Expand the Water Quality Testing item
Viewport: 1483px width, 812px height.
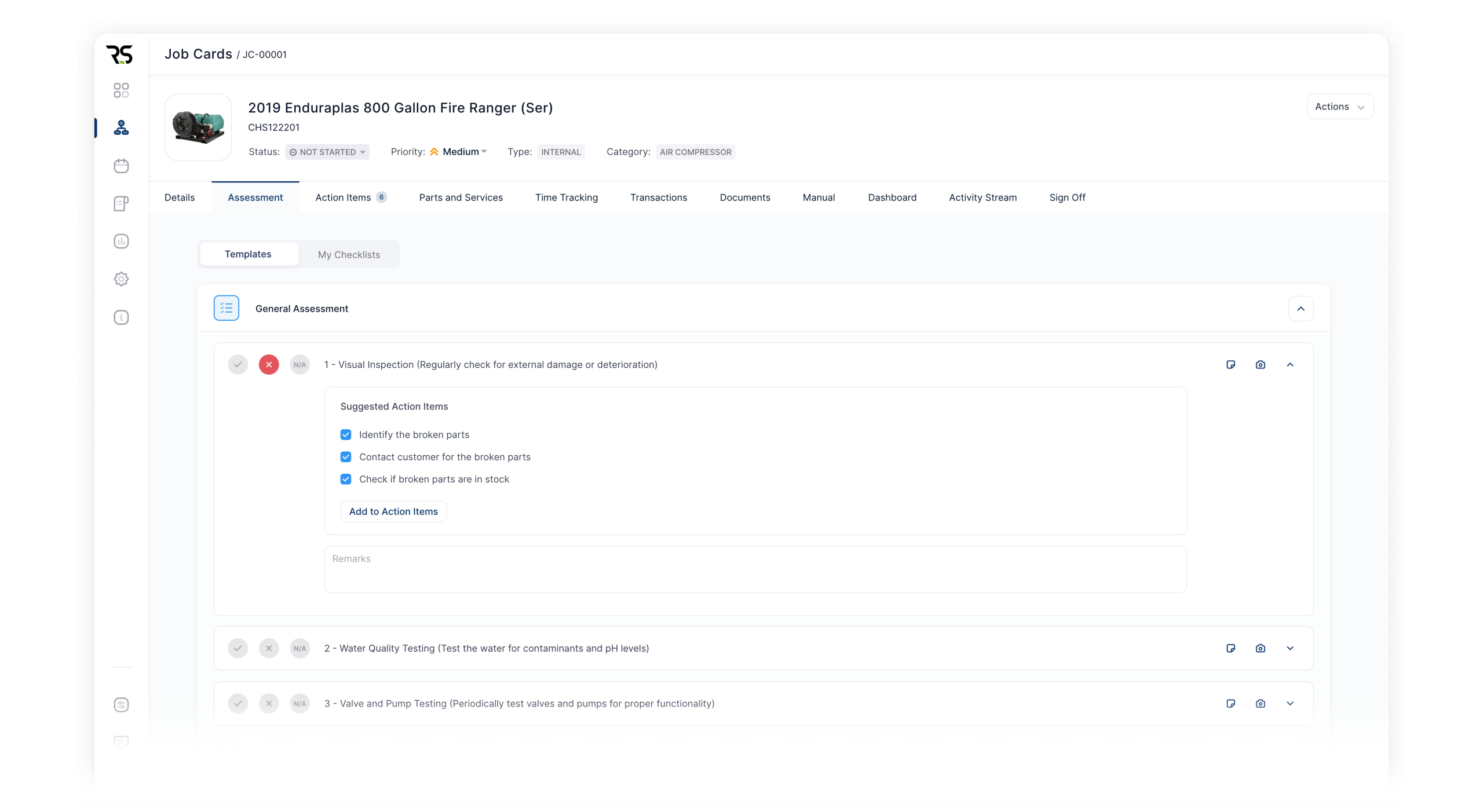point(1290,648)
